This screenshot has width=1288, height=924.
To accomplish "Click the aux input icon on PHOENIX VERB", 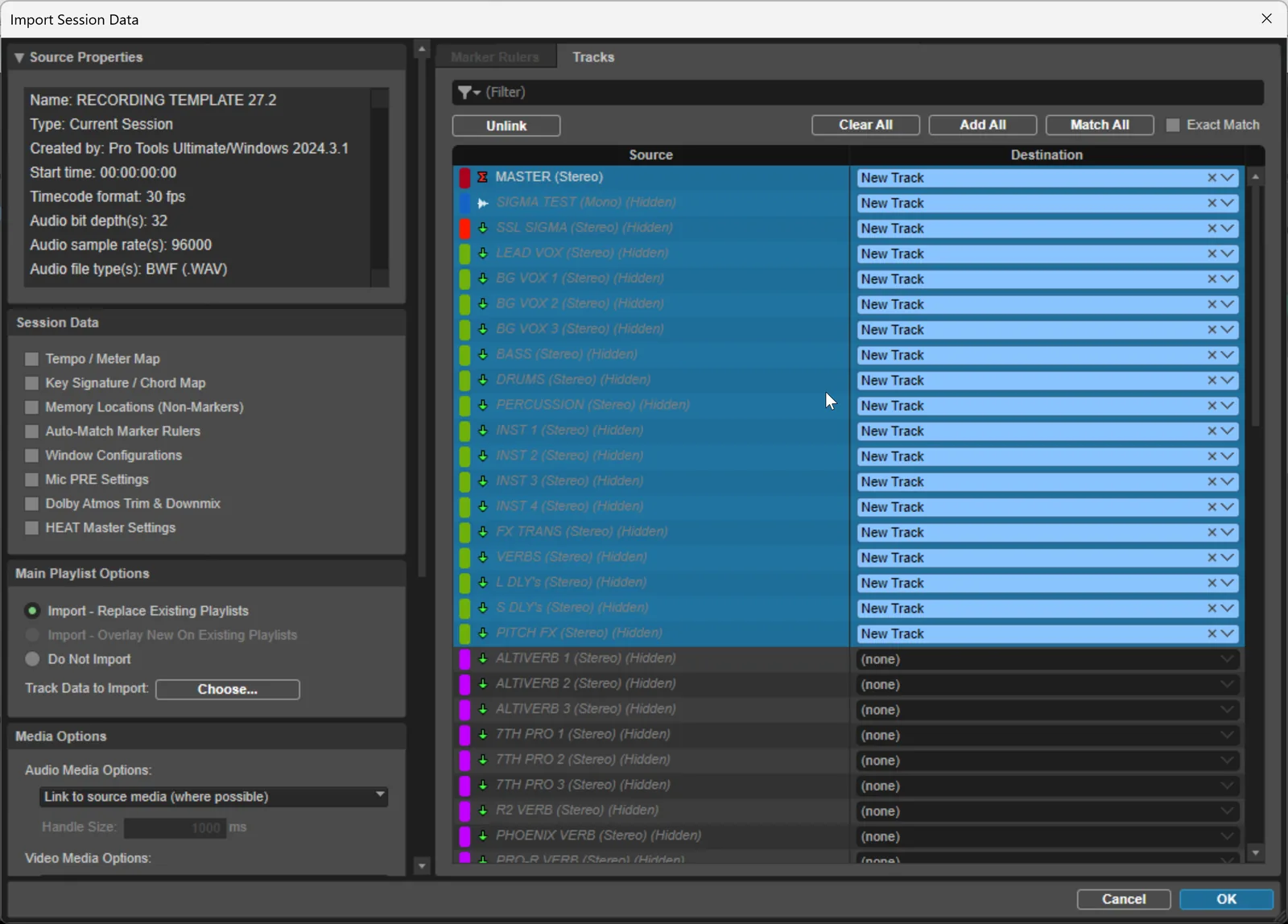I will (483, 836).
